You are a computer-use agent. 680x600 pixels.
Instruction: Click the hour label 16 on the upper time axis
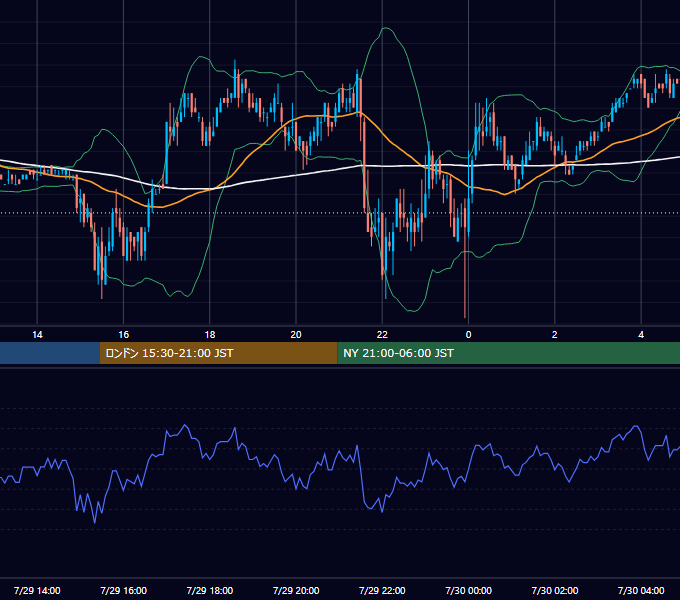(x=124, y=335)
